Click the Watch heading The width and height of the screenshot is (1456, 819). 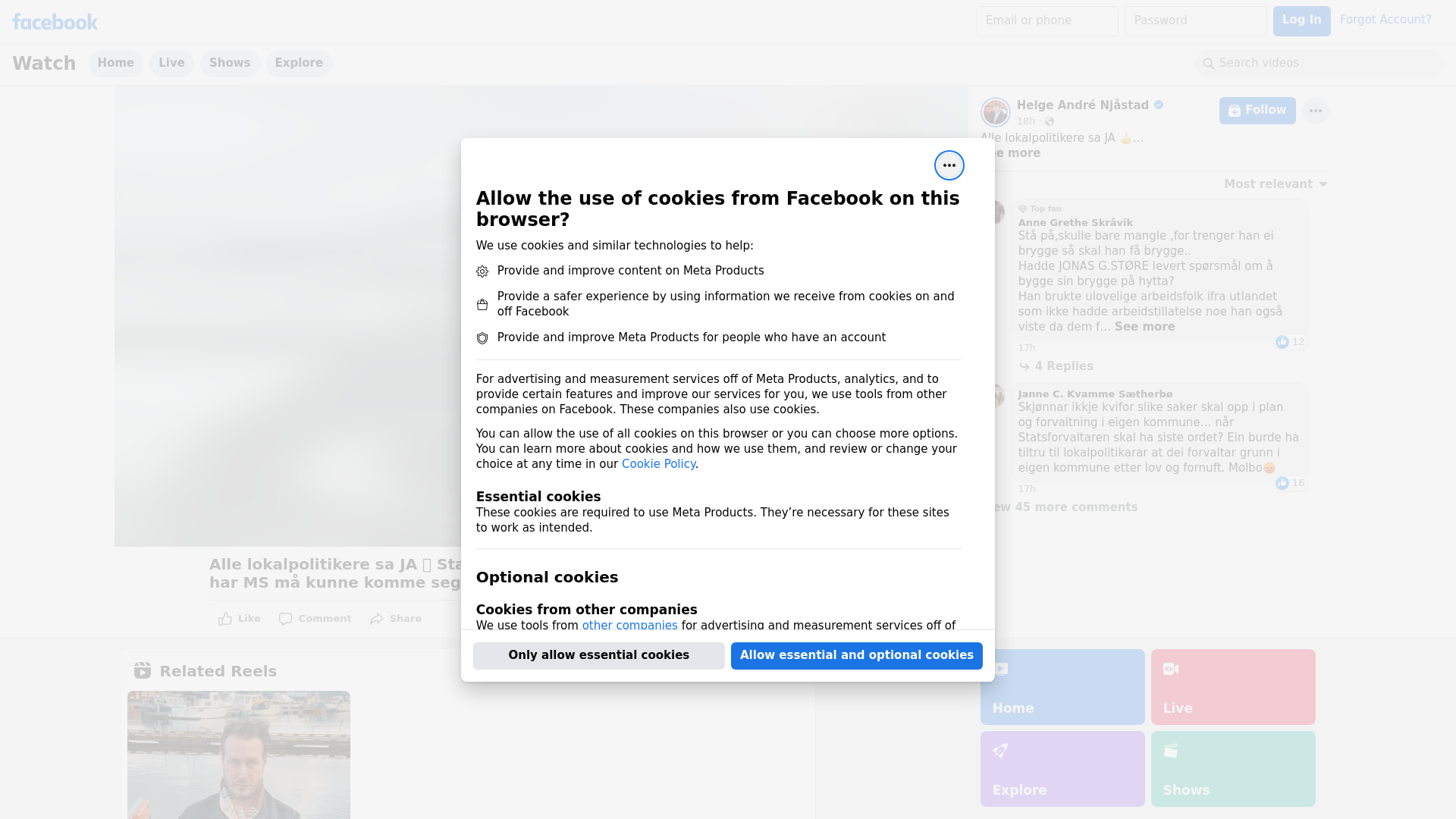[x=44, y=63]
